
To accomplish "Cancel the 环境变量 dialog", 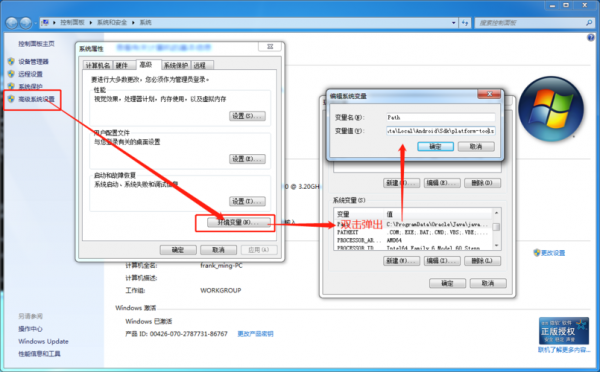I will coord(488,283).
